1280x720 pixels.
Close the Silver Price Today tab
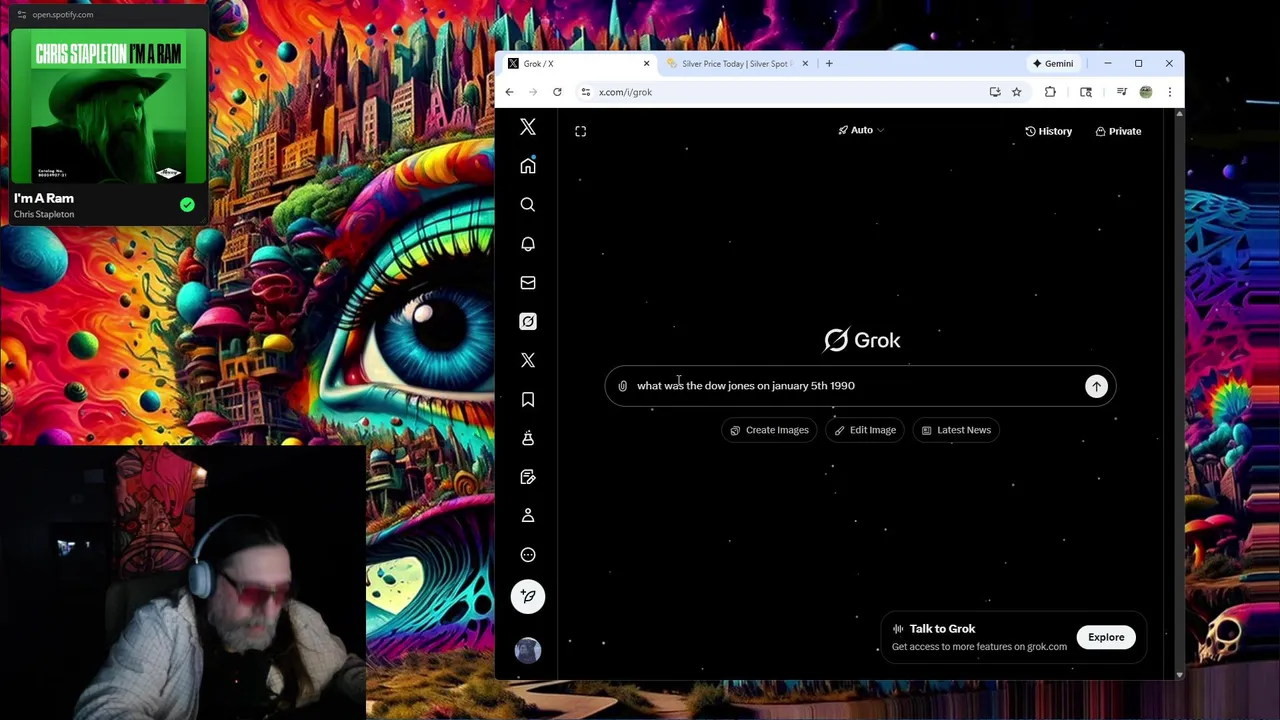805,64
